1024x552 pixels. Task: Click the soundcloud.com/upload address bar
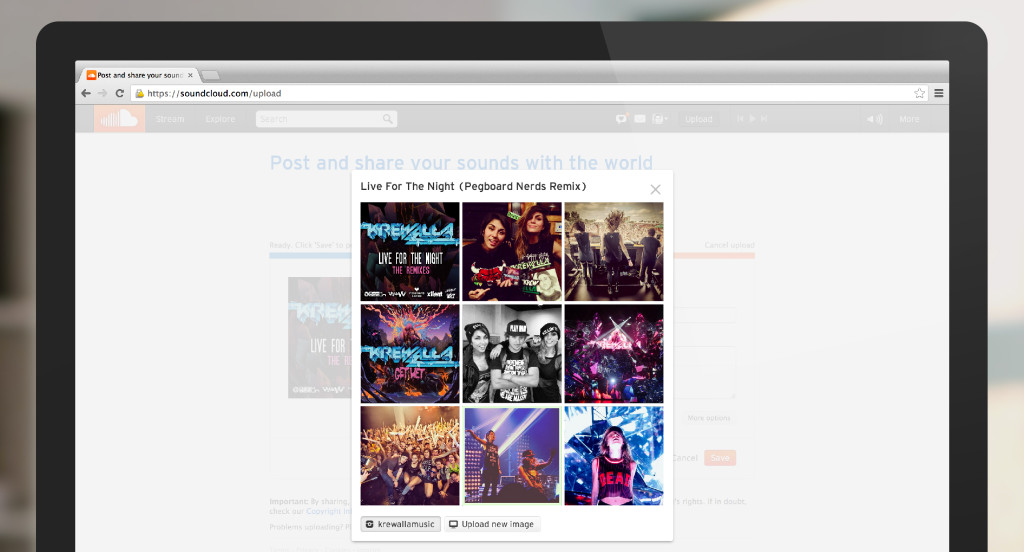[528, 93]
